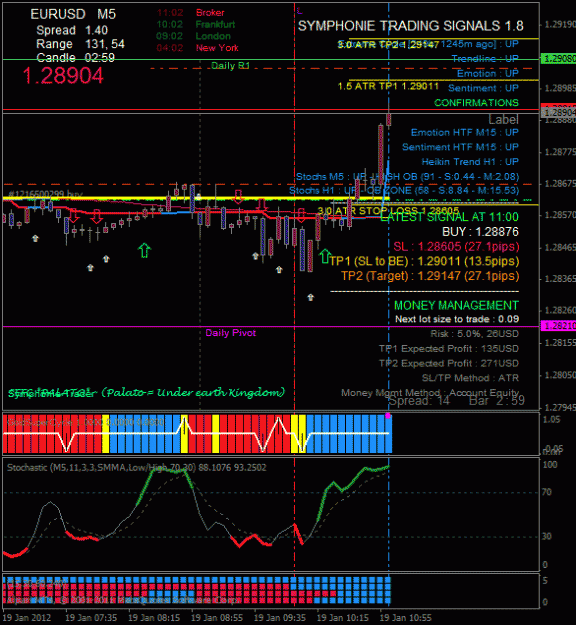Screen dimensions: 576x625
Task: Click the Emotion : UP status
Action: 488,73
